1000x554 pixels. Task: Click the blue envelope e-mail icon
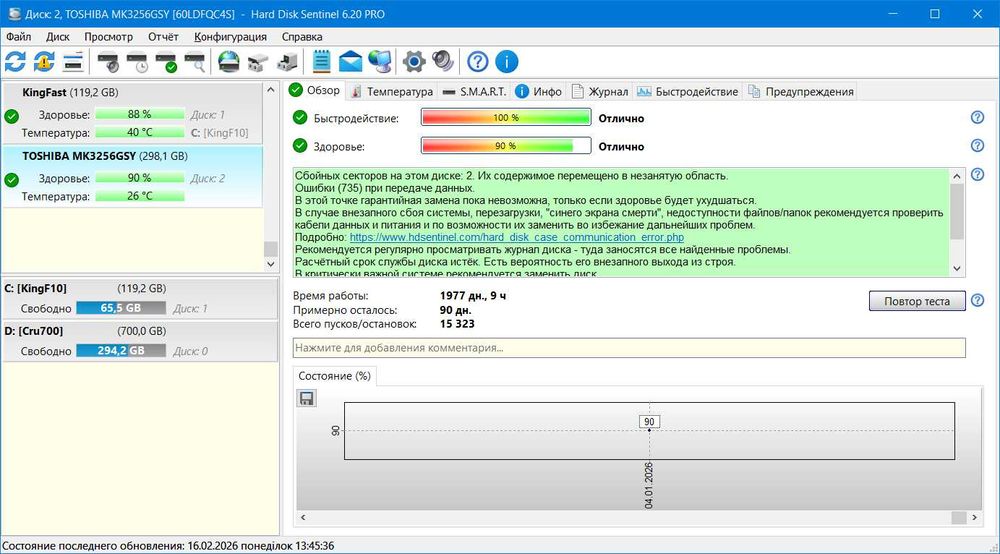tap(350, 62)
